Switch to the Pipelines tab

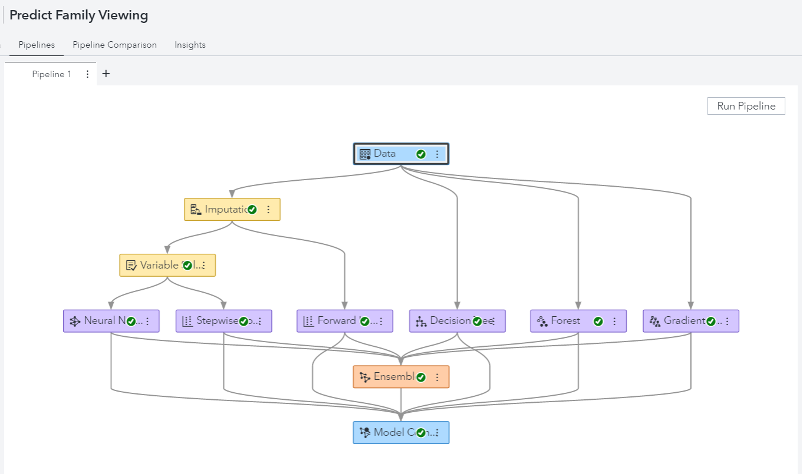point(36,45)
